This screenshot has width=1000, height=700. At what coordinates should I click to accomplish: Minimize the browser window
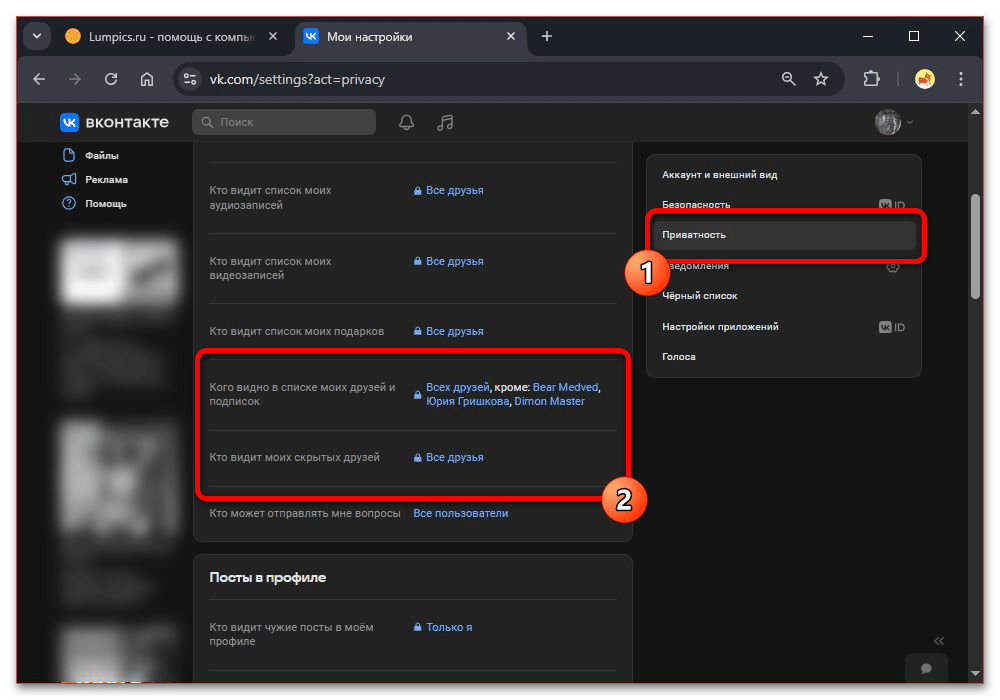(867, 36)
